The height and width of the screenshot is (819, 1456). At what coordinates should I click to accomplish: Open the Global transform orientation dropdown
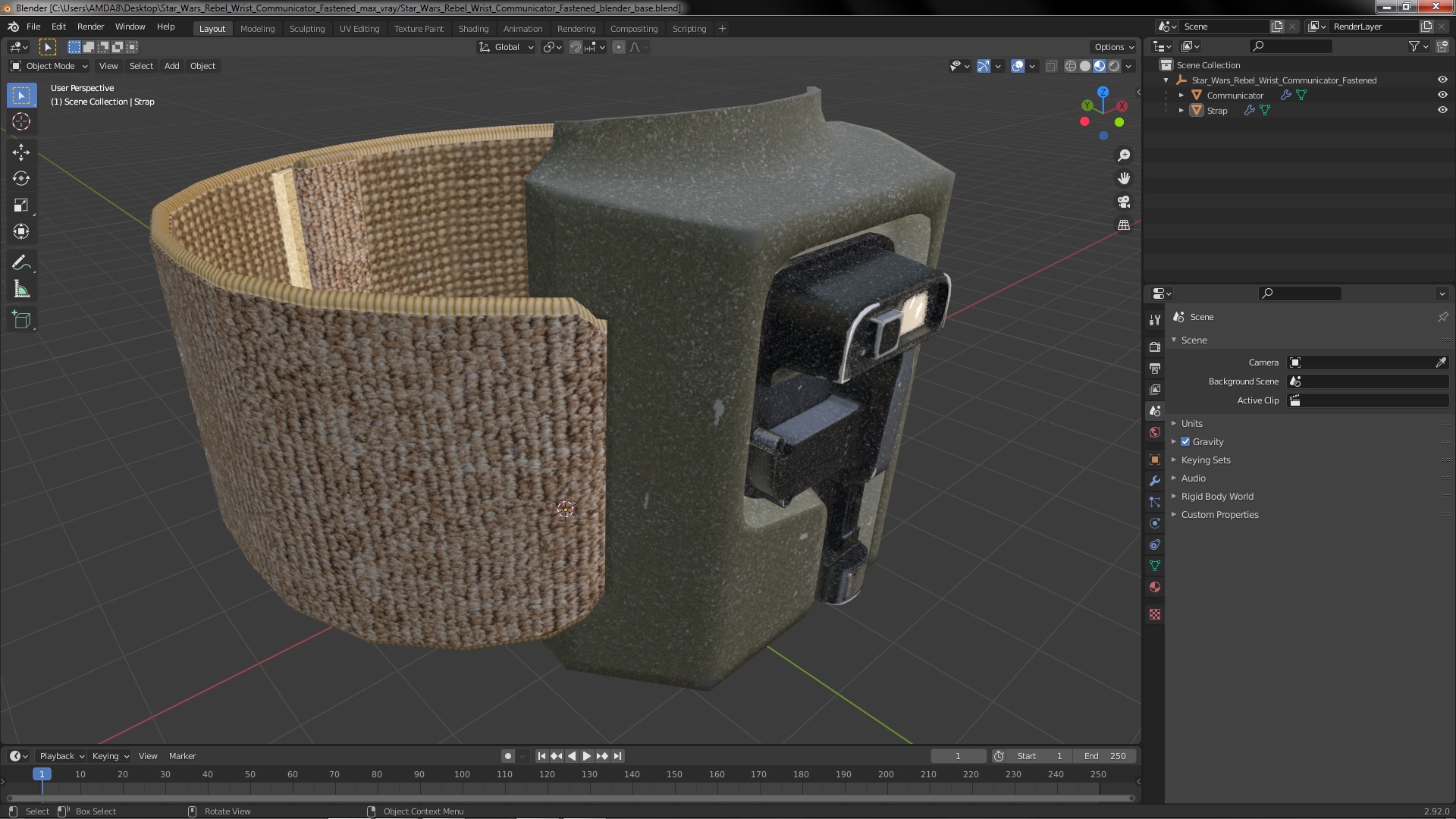coord(506,47)
